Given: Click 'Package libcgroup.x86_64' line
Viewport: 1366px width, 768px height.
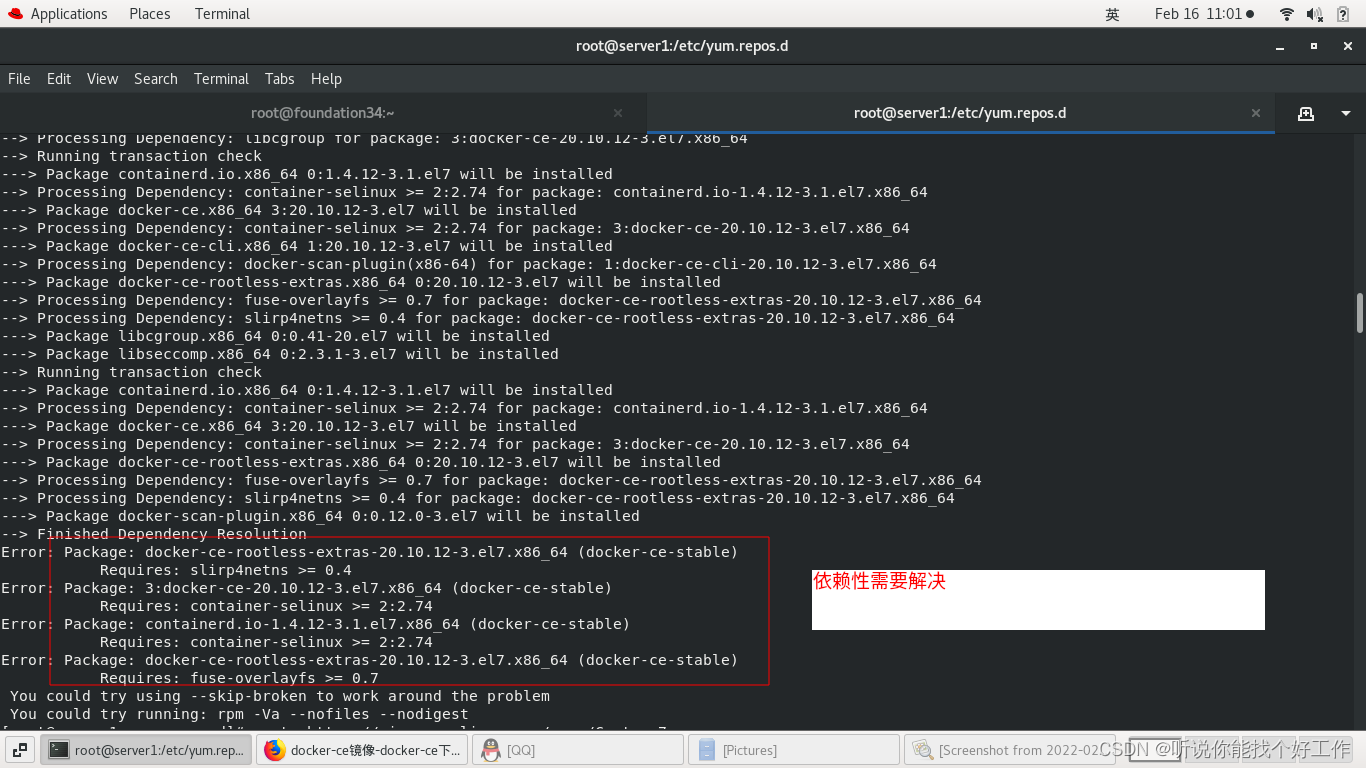Looking at the screenshot, I should 275,336.
